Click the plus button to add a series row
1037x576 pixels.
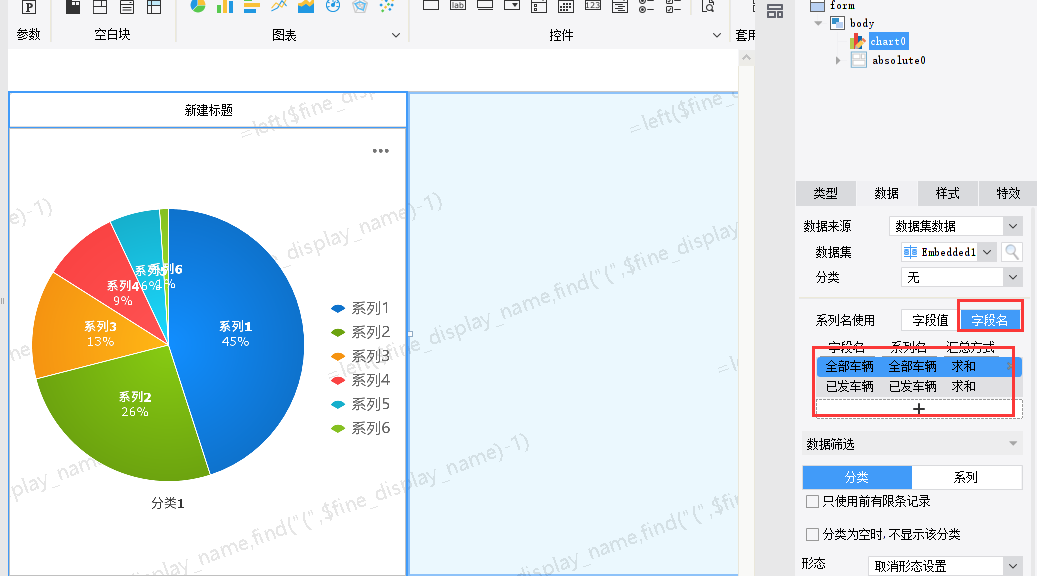tap(919, 409)
